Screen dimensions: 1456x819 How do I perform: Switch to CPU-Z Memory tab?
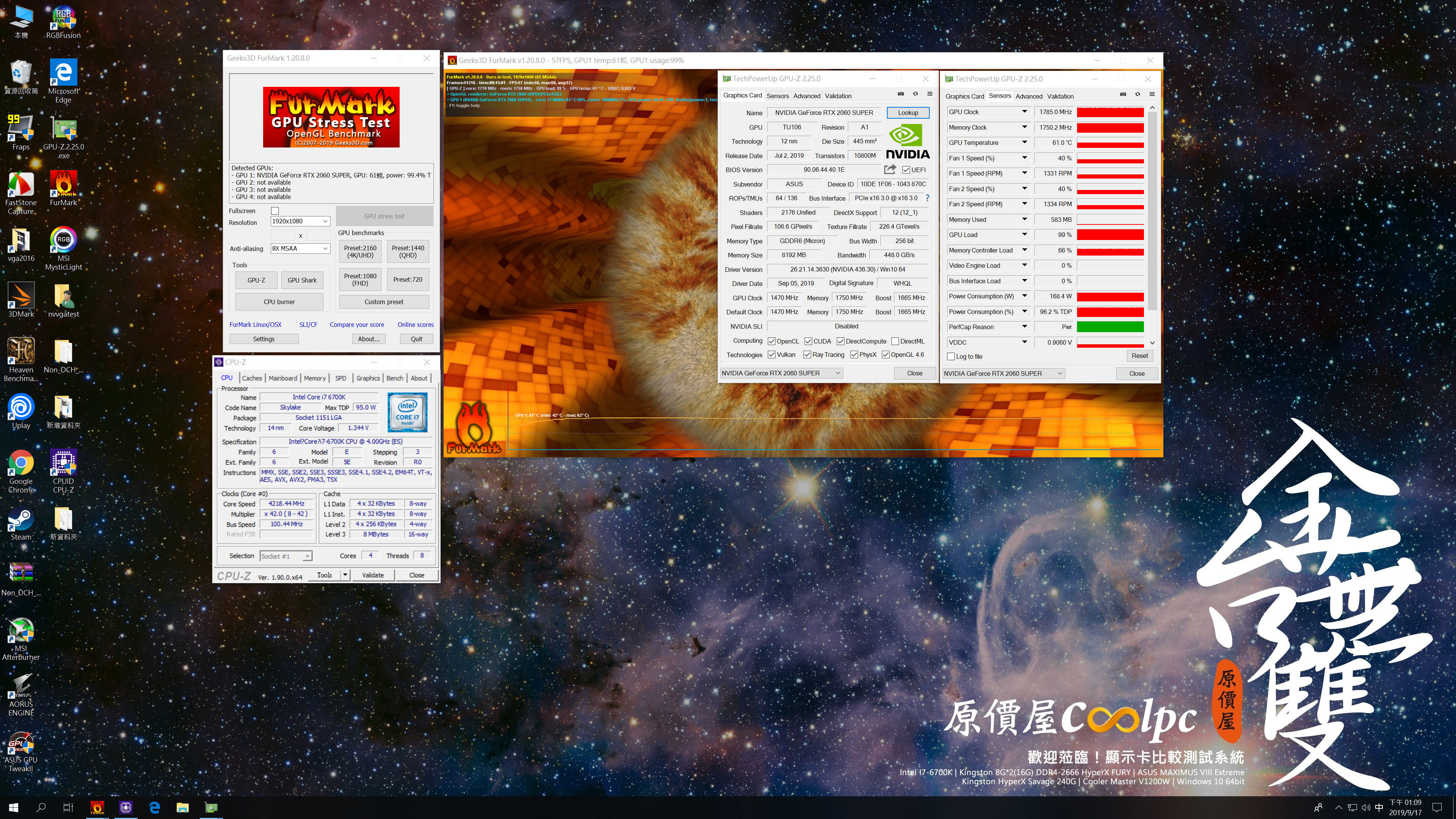click(x=315, y=378)
